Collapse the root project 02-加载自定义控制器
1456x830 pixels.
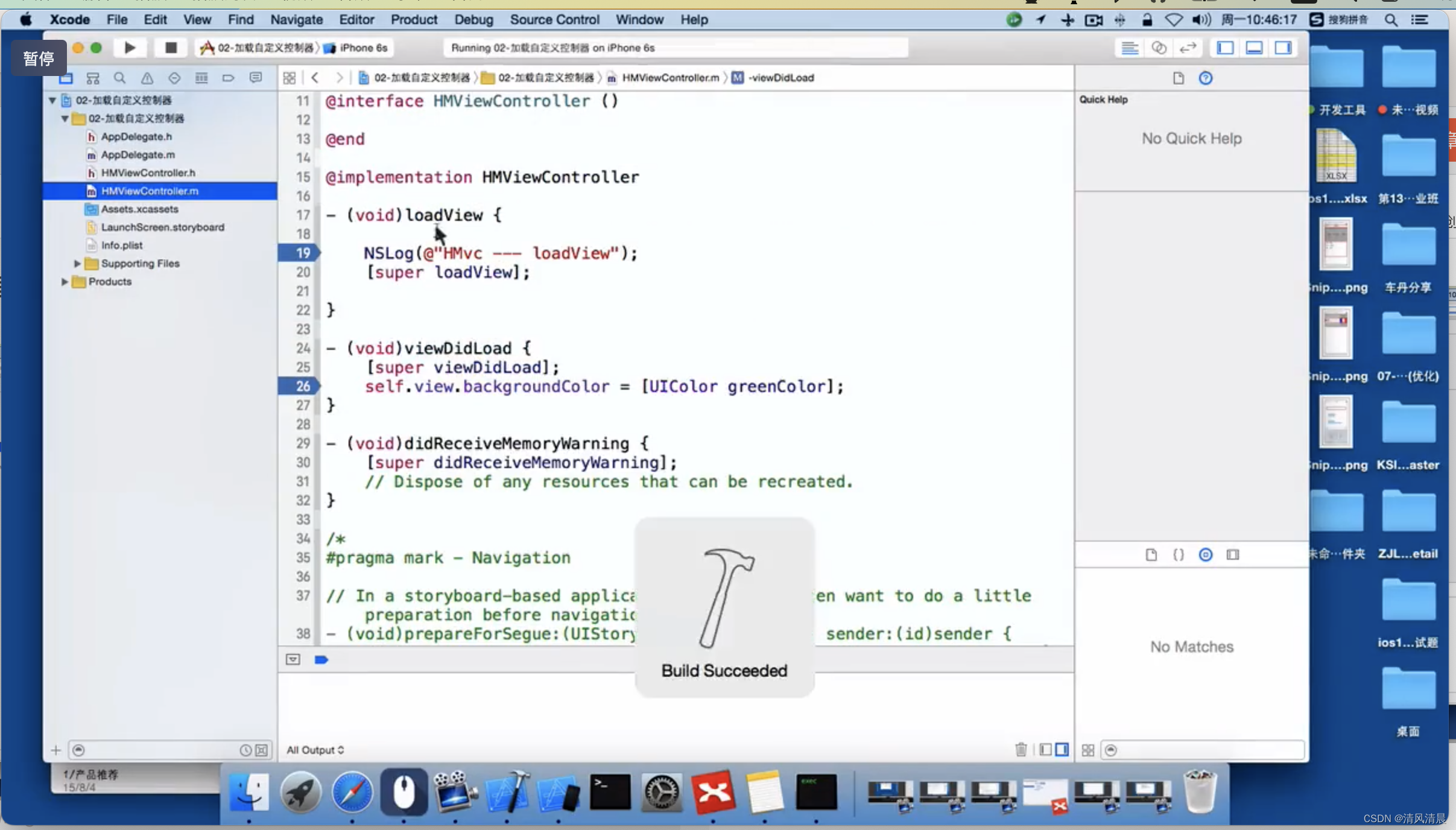tap(52, 100)
